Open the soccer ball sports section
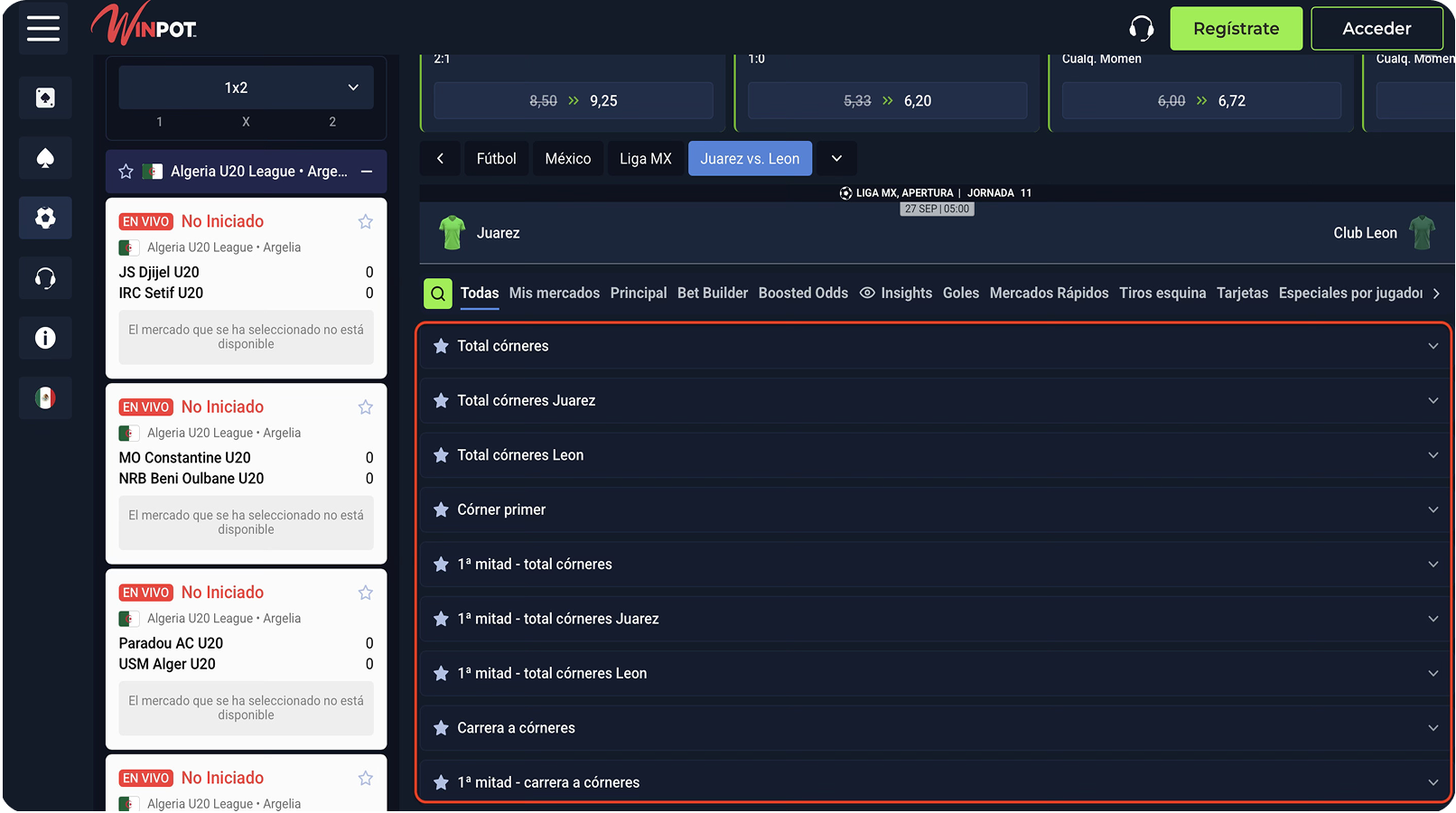Screen dimensions: 1456x813 pos(45,218)
